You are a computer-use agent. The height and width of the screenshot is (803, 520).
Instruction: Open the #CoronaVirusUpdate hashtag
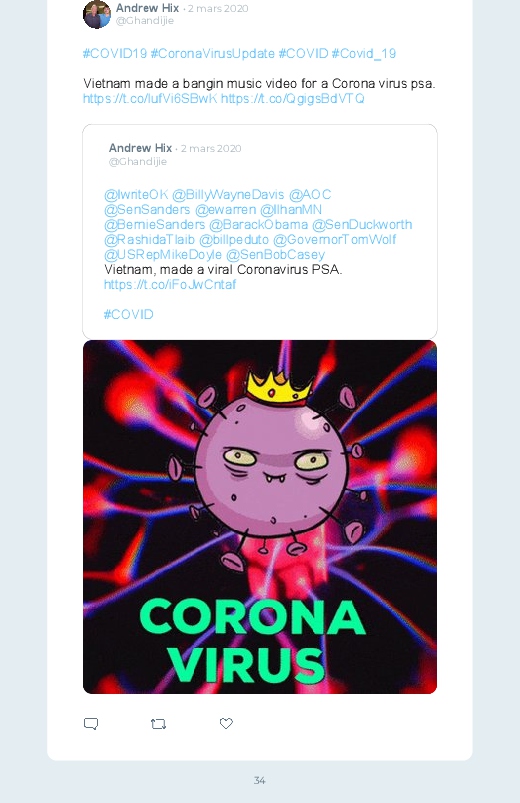(213, 53)
